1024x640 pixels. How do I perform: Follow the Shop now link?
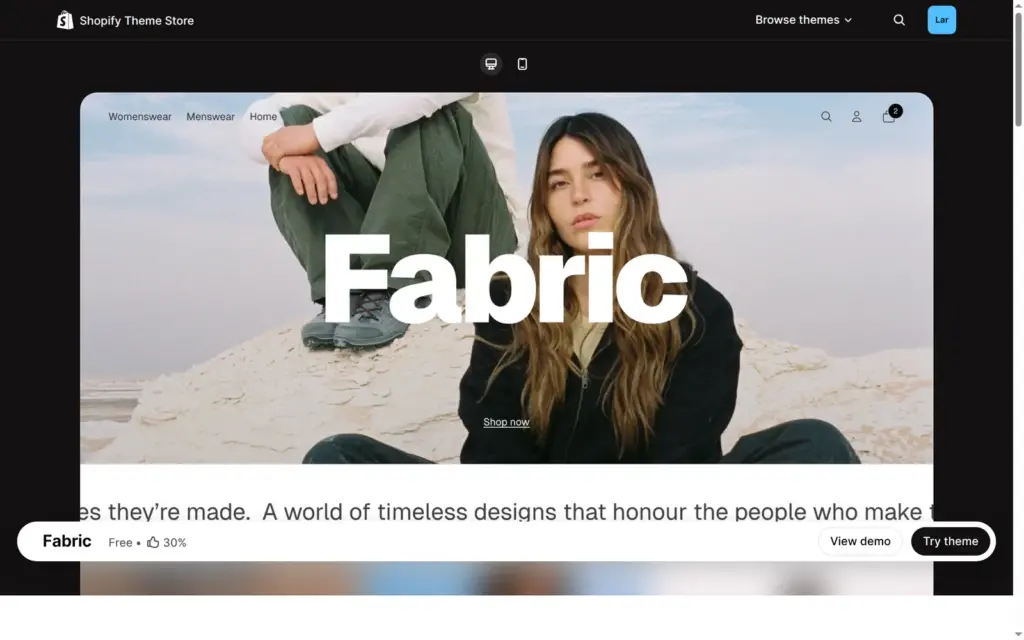[506, 423]
